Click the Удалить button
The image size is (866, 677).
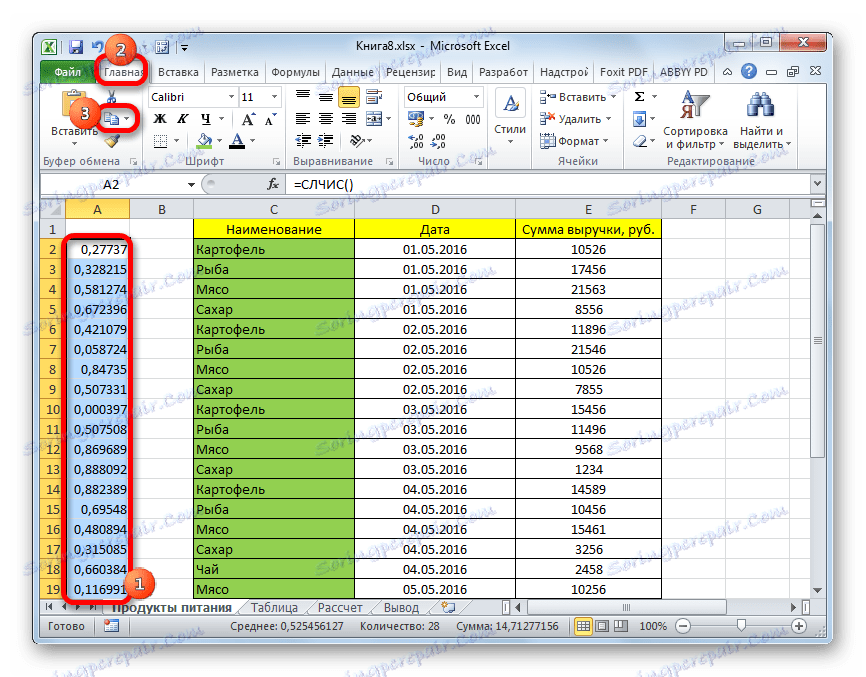581,118
